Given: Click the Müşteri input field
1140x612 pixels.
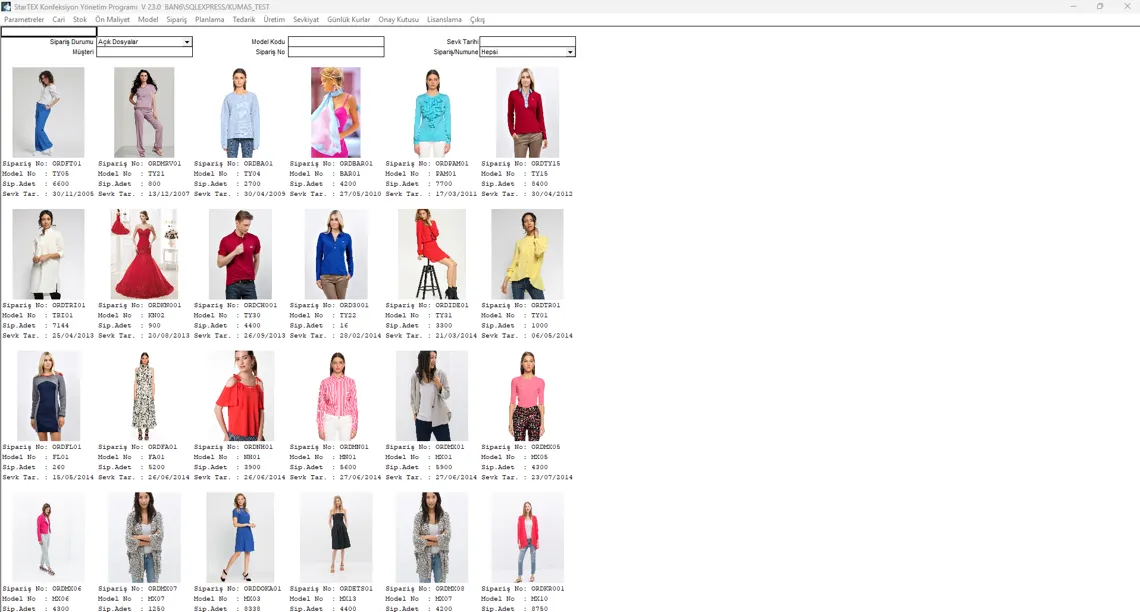Looking at the screenshot, I should 144,52.
